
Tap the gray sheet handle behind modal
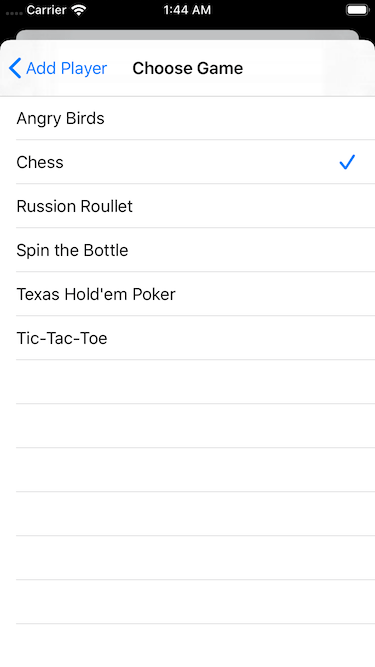pos(188,35)
